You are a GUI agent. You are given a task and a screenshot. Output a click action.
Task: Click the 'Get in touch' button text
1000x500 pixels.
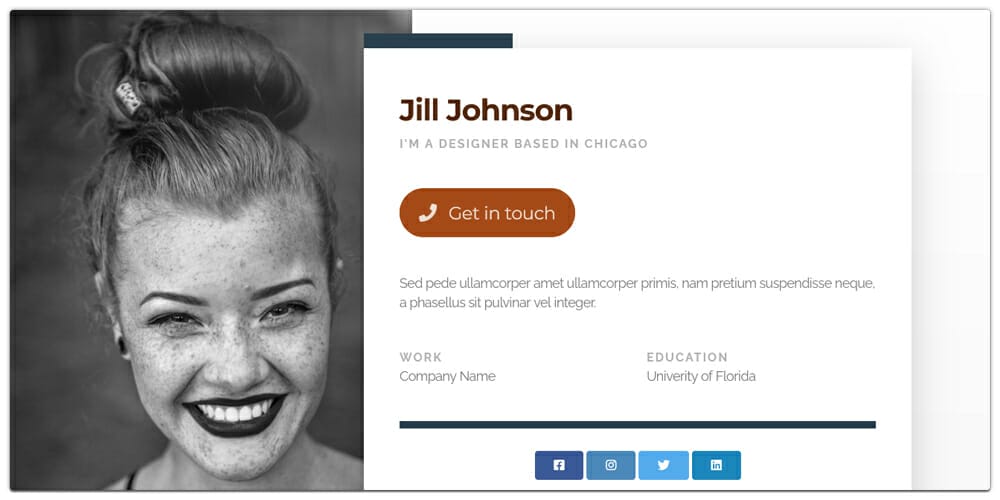click(x=501, y=213)
